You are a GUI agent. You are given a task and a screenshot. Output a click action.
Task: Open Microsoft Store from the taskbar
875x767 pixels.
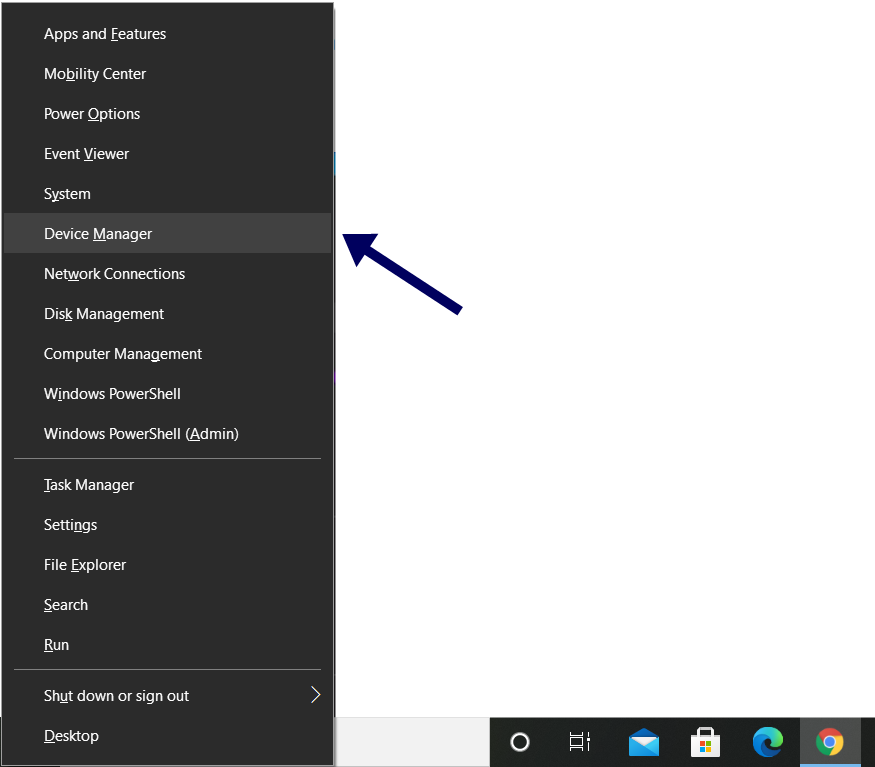tap(706, 743)
